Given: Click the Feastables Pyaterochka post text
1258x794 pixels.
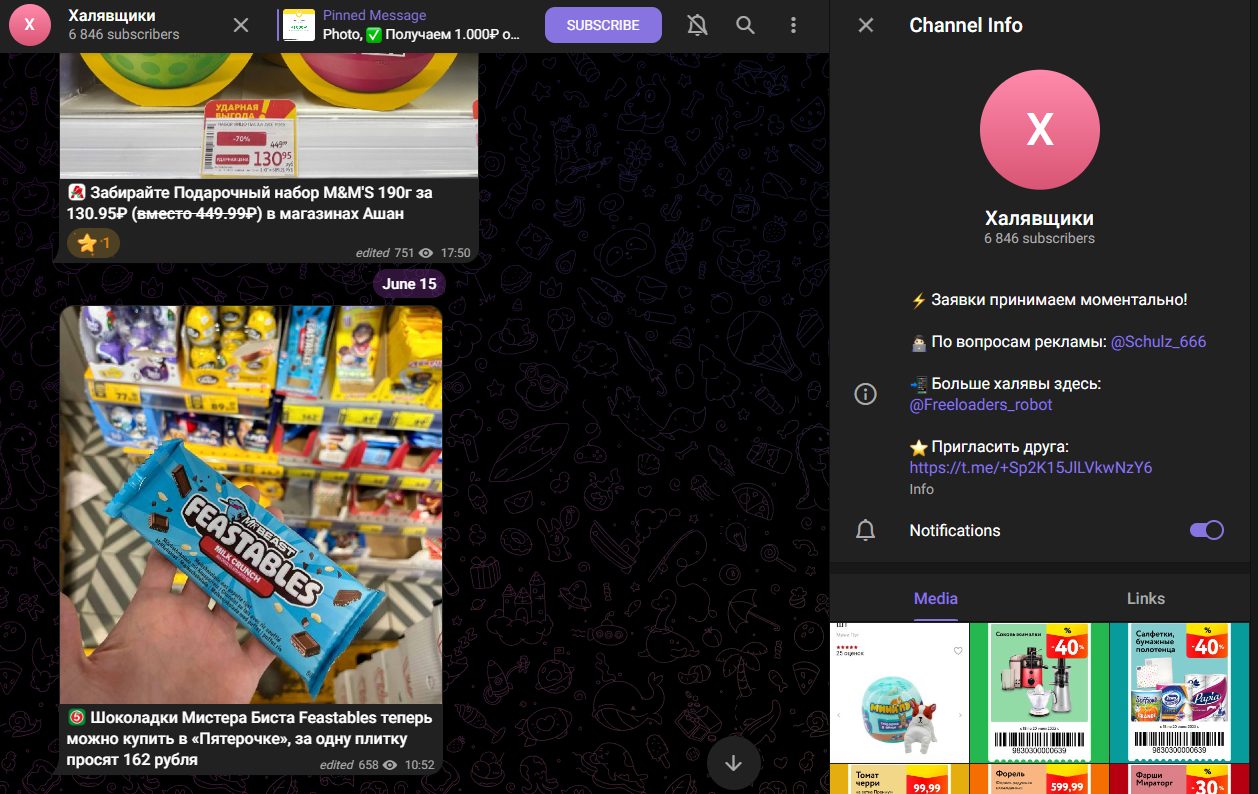Looking at the screenshot, I should 250,739.
